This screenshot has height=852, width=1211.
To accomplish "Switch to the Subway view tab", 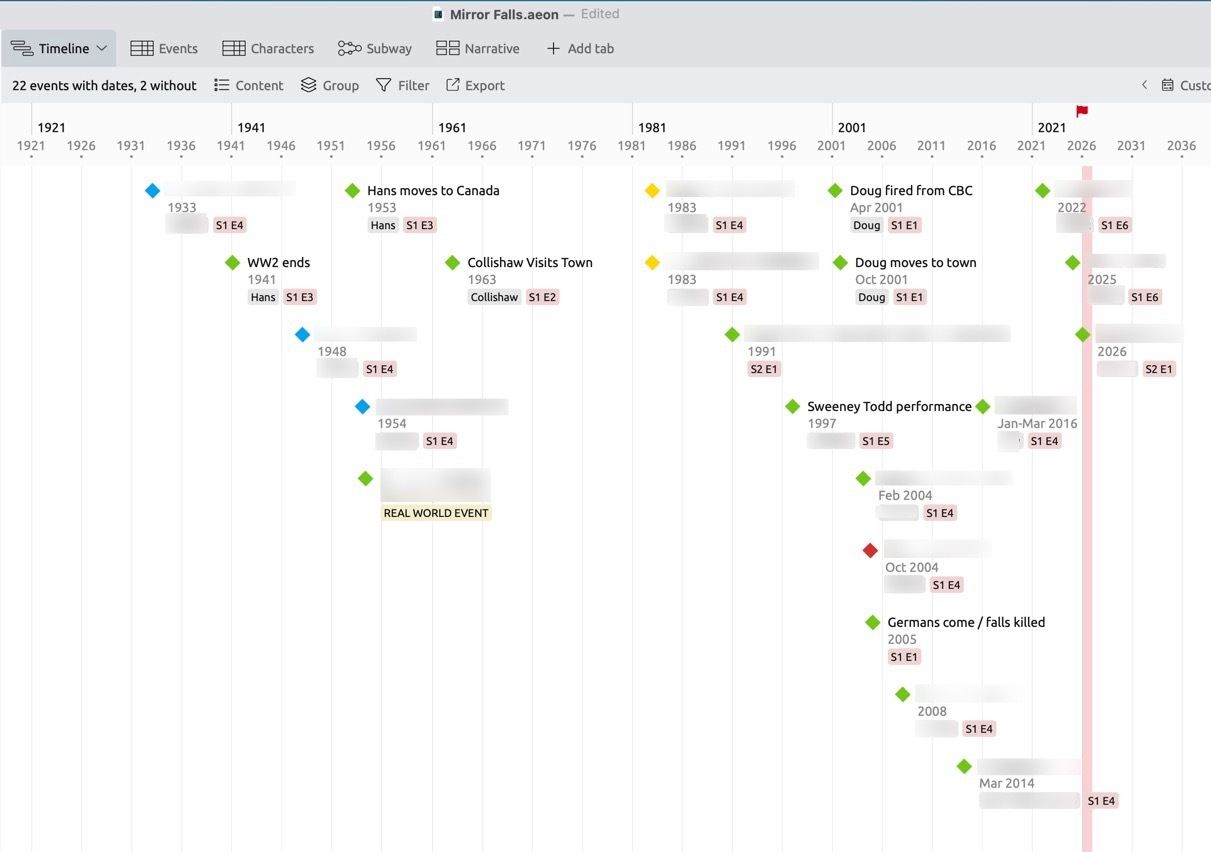I will (x=375, y=48).
